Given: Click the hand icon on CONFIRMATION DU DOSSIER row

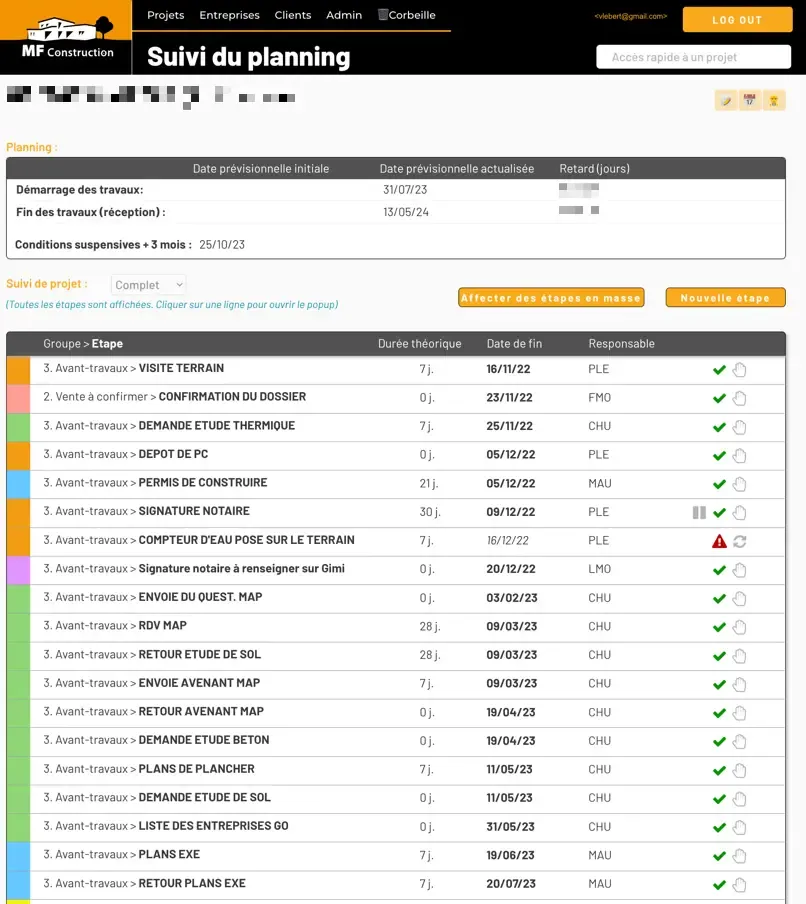Looking at the screenshot, I should click(x=740, y=398).
